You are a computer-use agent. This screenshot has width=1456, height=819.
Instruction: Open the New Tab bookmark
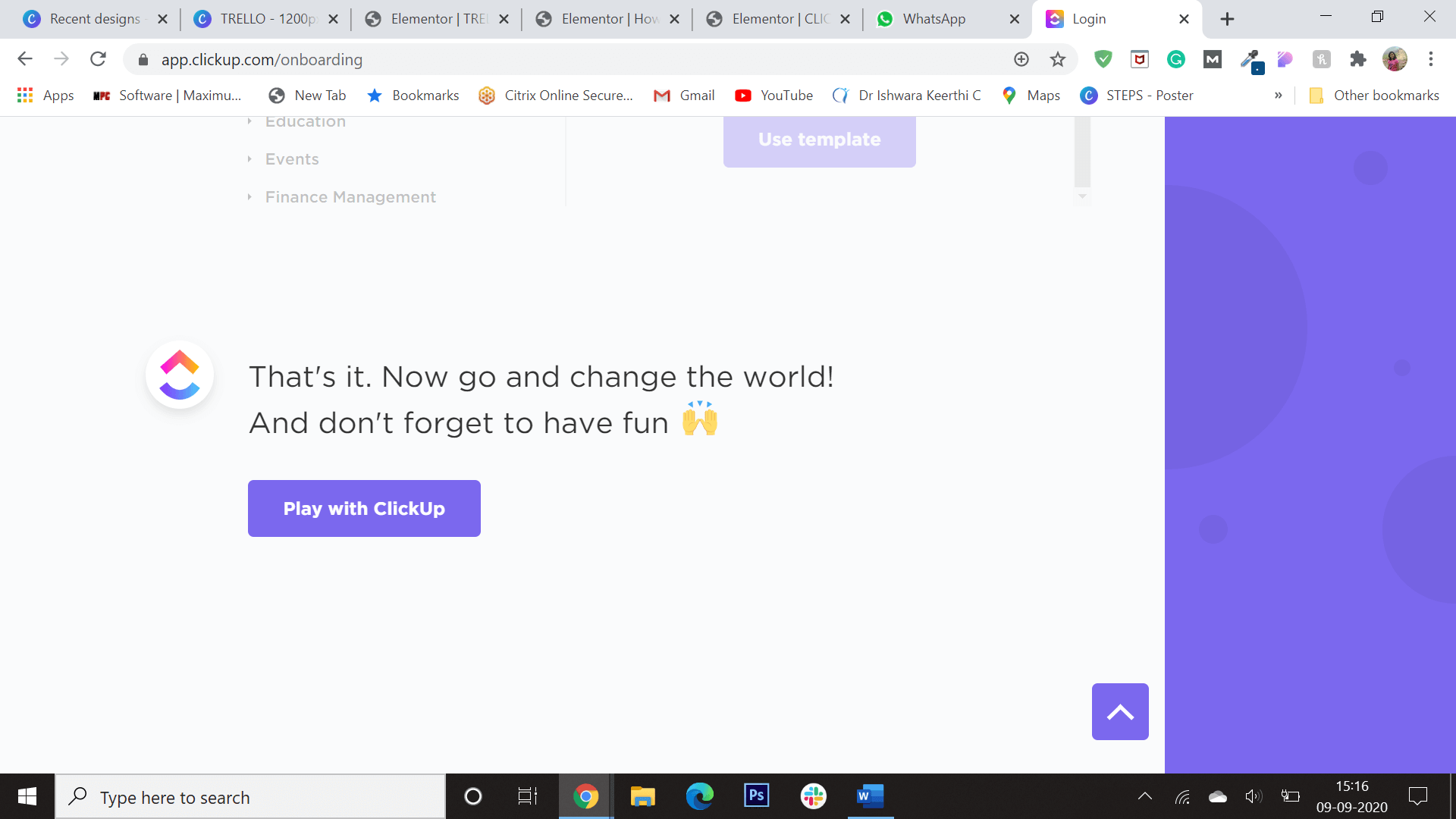coord(307,96)
